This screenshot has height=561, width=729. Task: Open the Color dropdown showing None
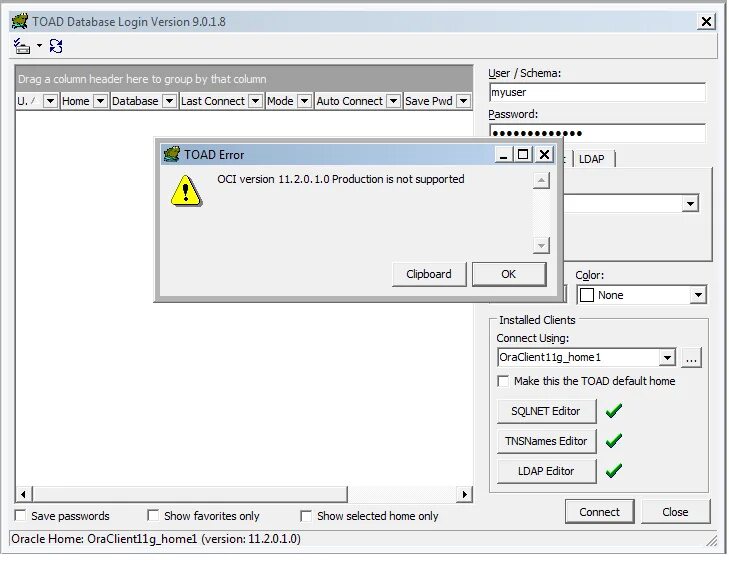(697, 295)
